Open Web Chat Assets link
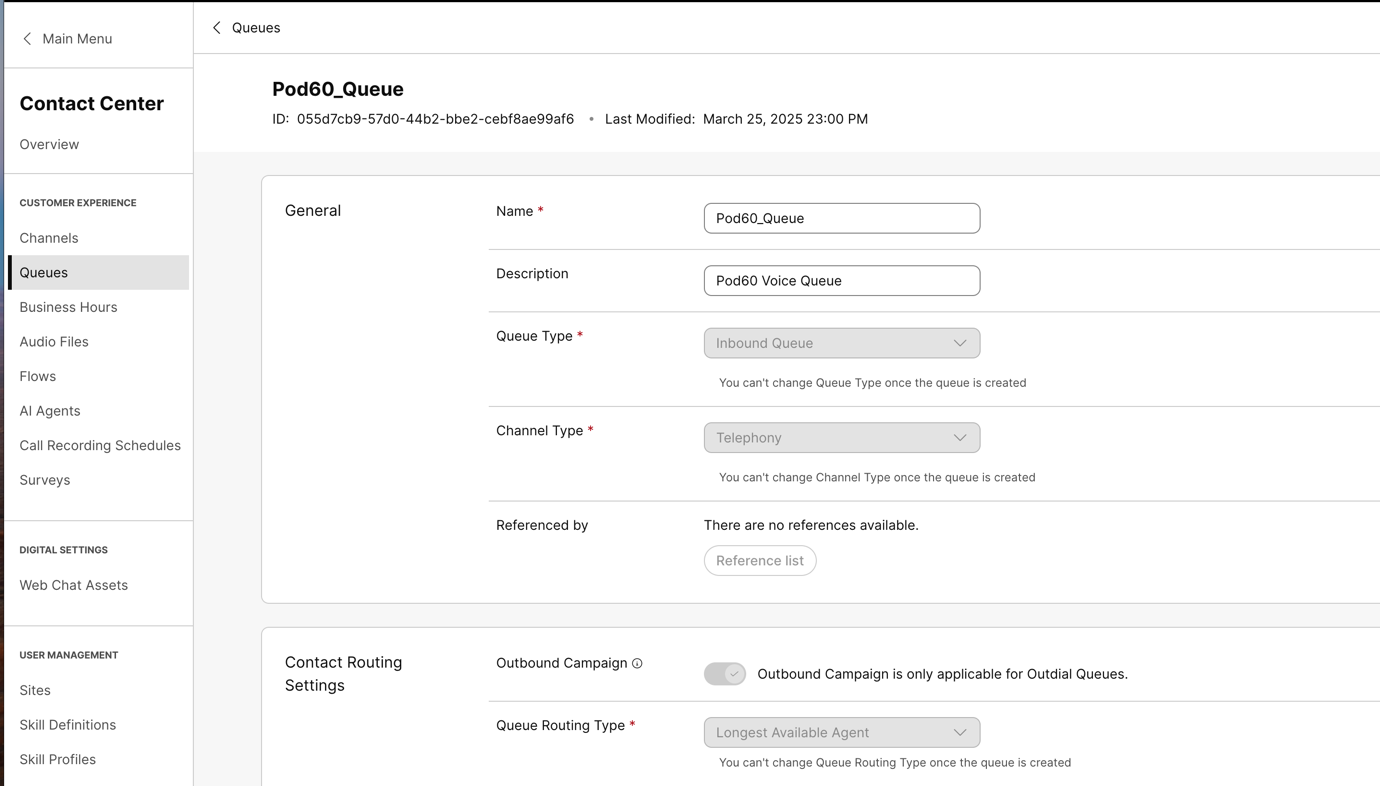The height and width of the screenshot is (786, 1380). (x=74, y=585)
